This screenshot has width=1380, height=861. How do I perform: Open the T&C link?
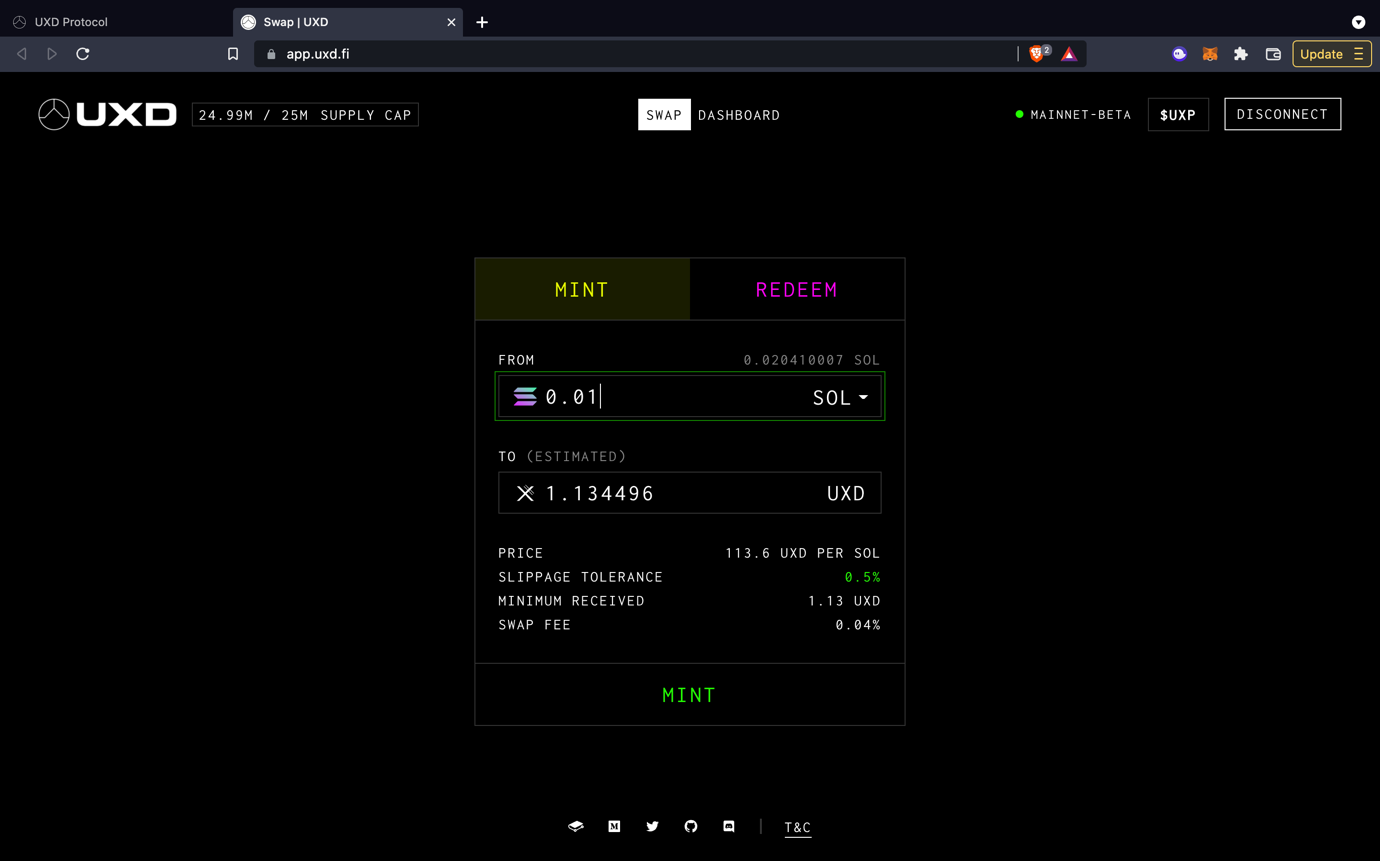(798, 828)
